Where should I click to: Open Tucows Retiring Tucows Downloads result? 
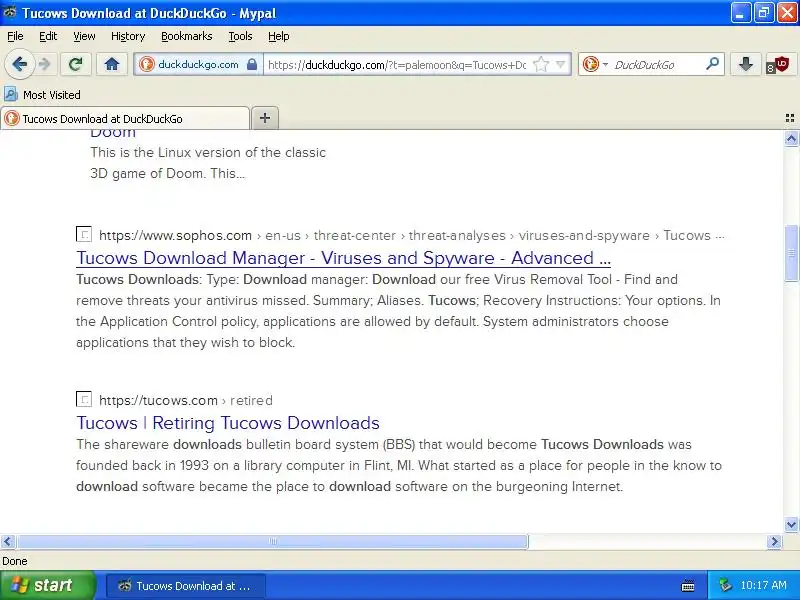point(228,422)
